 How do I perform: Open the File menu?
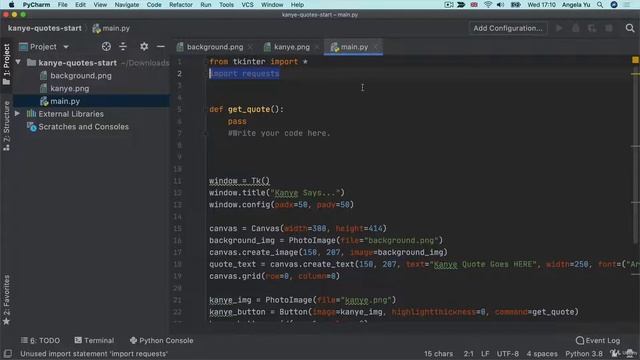[x=62, y=4]
